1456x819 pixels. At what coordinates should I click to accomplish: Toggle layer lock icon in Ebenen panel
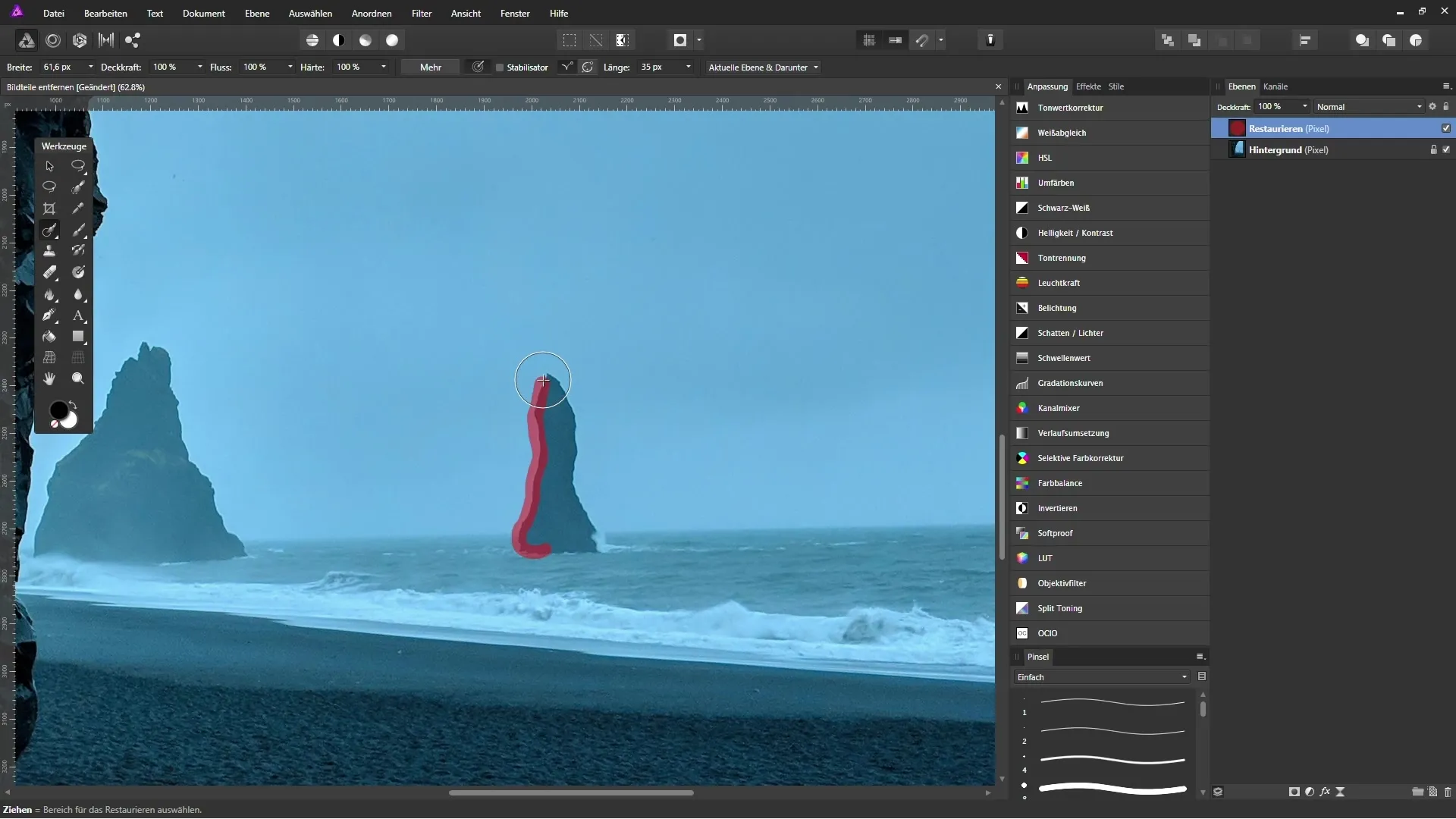(x=1446, y=107)
